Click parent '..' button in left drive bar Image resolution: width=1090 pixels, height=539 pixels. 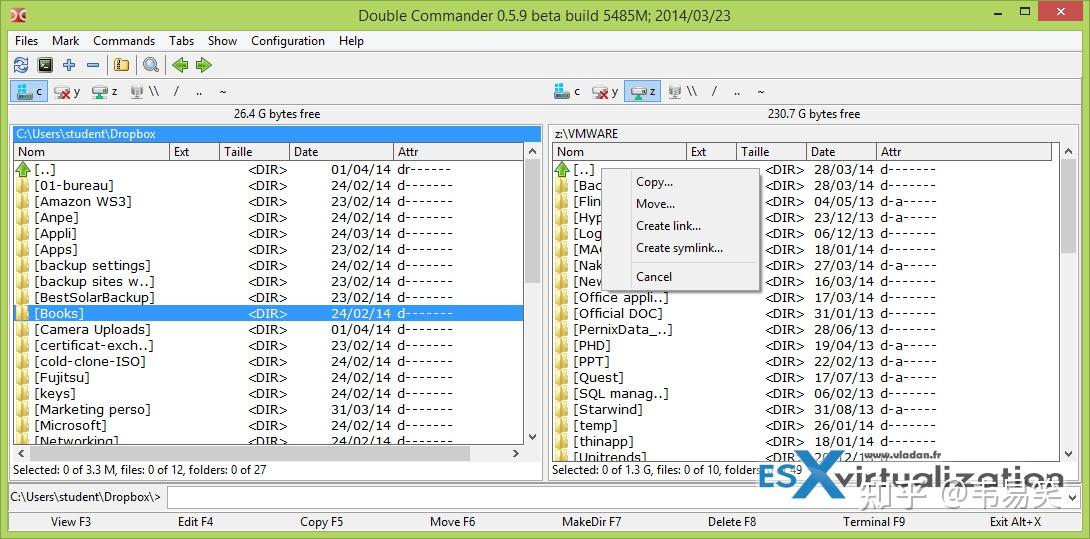(x=199, y=91)
